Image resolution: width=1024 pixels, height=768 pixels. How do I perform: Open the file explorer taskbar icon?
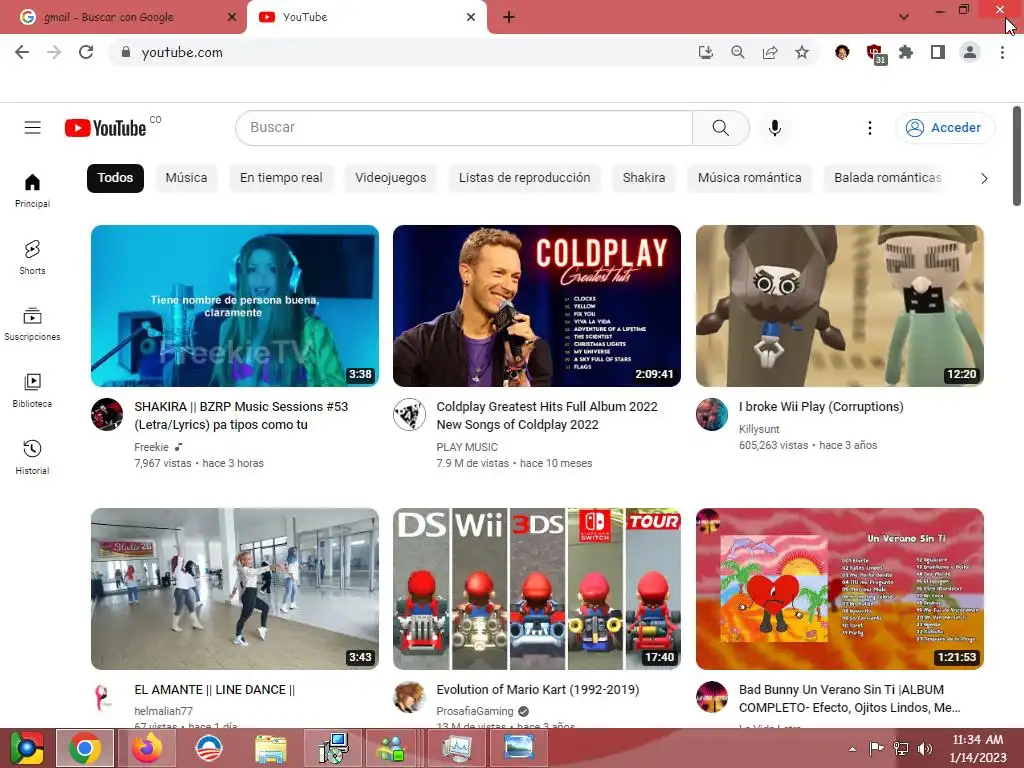click(270, 748)
